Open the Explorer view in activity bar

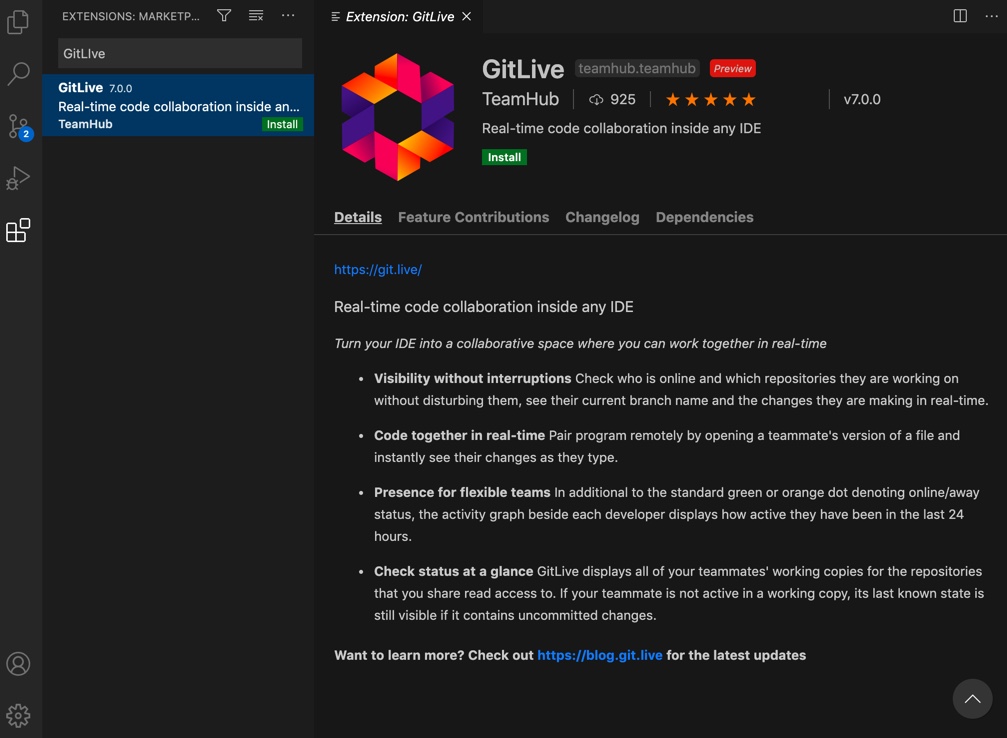tap(18, 22)
